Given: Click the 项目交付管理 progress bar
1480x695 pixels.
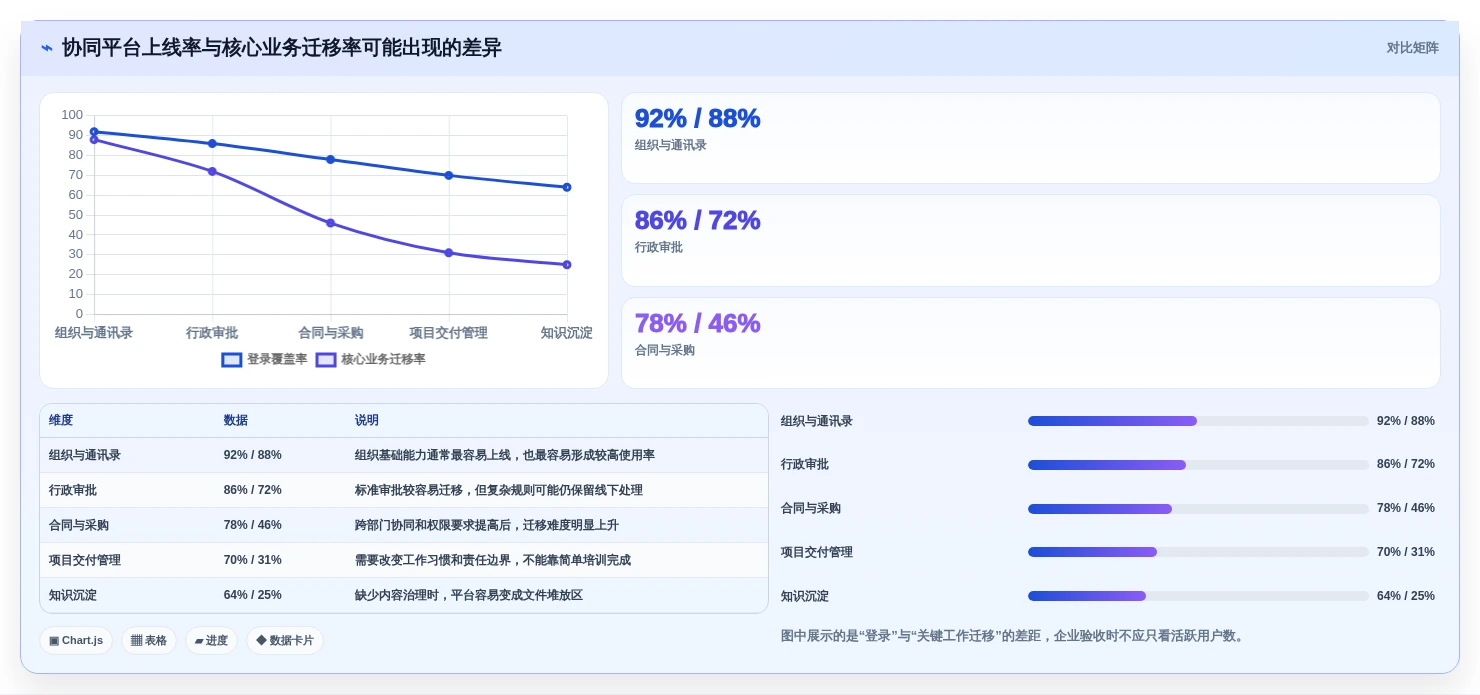Looking at the screenshot, I should point(1198,552).
